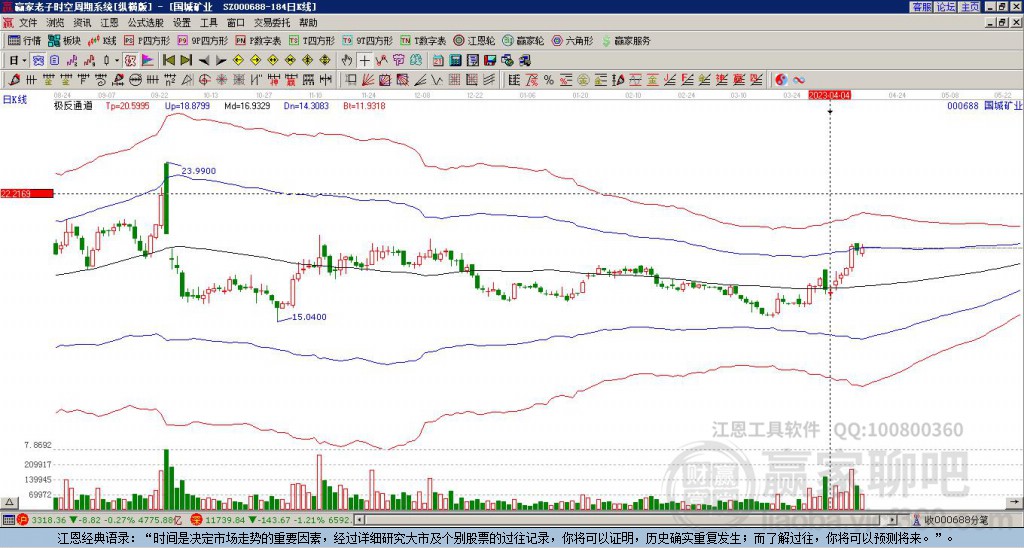This screenshot has width=1024, height=548.
Task: Click the Md=16.9329 value
Action: tap(247, 105)
